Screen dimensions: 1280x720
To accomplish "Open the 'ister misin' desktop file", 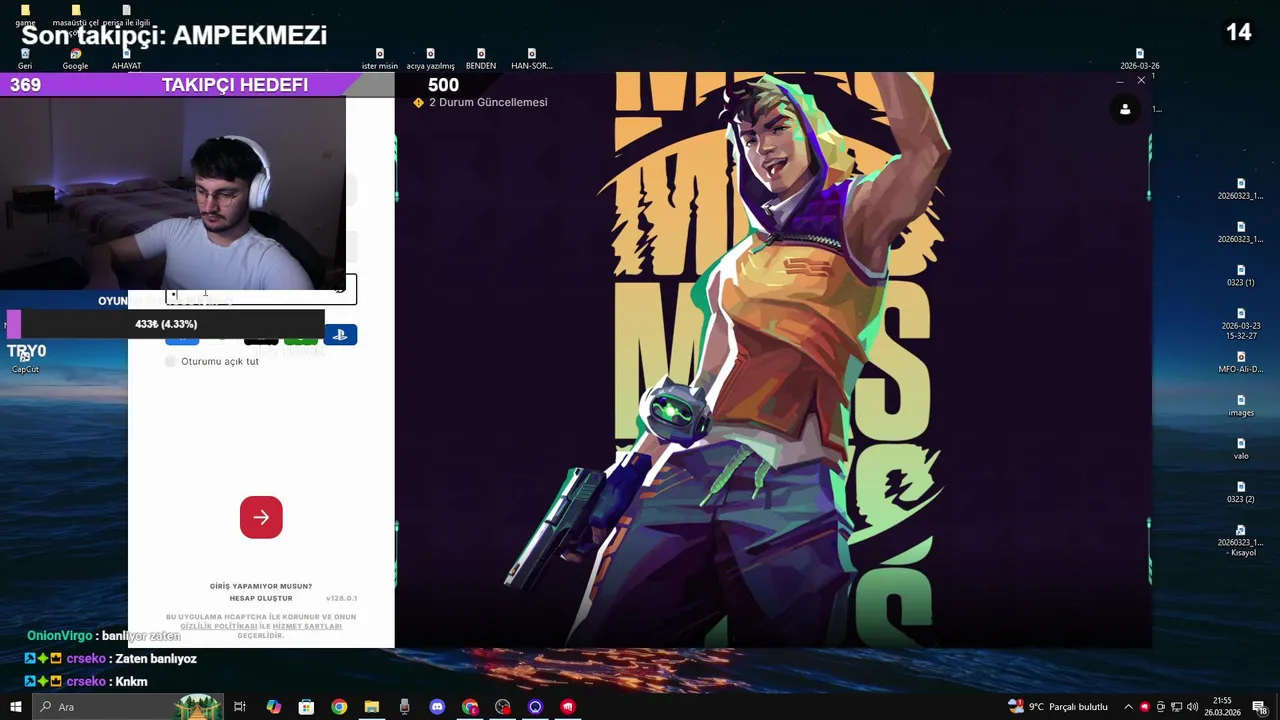I will coord(380,59).
